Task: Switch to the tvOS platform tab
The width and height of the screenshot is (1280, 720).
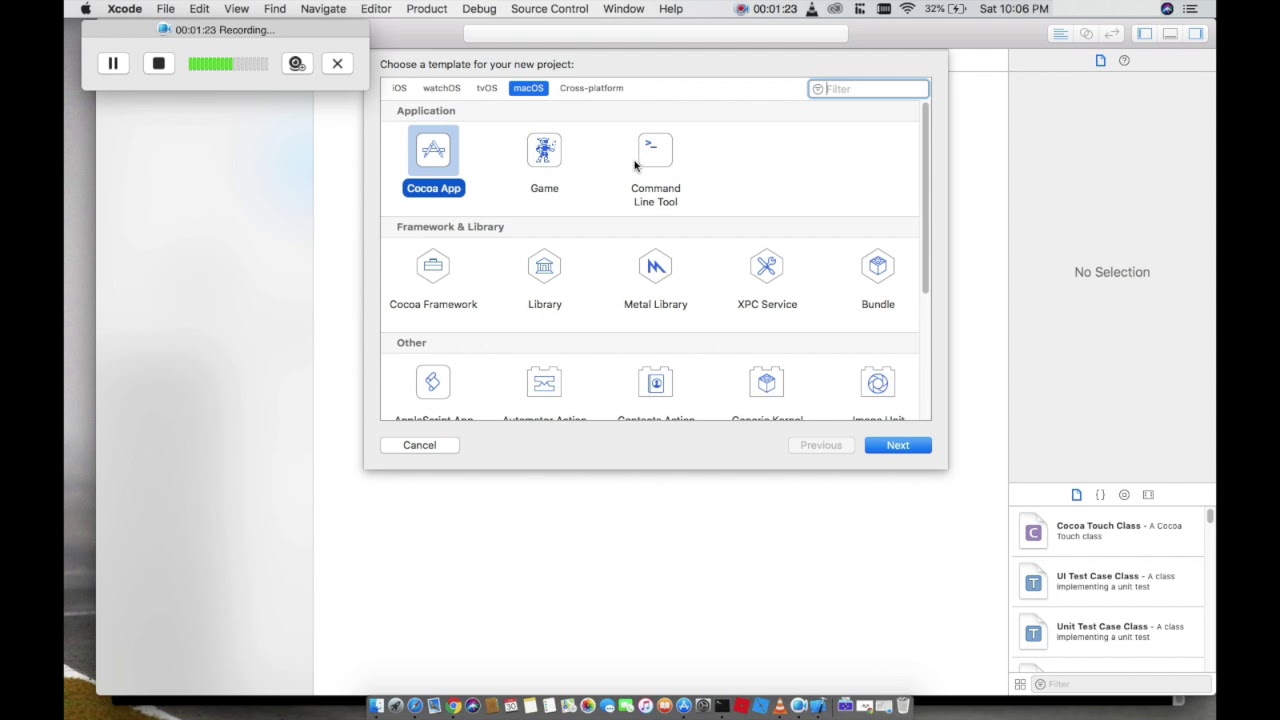Action: pyautogui.click(x=487, y=88)
